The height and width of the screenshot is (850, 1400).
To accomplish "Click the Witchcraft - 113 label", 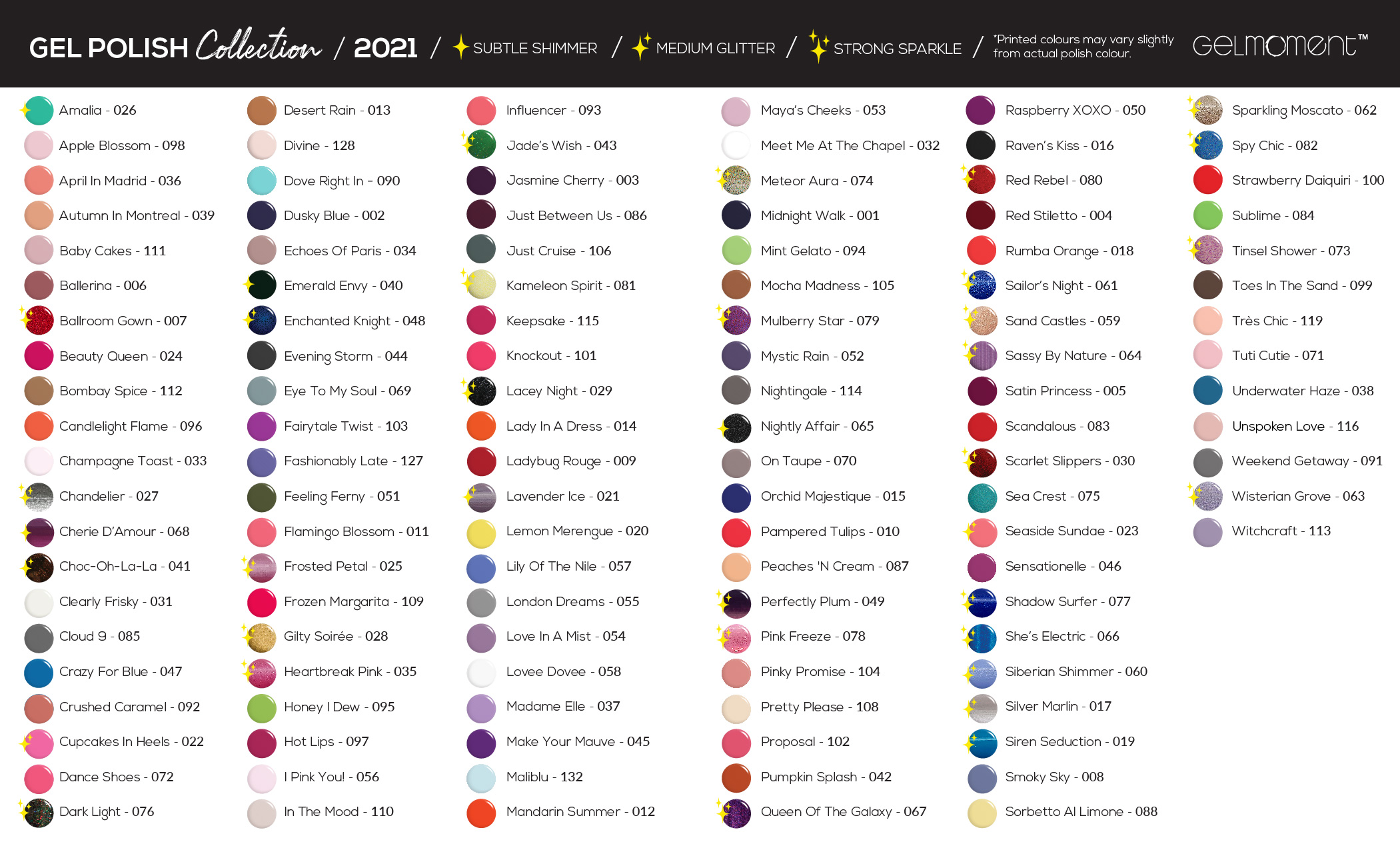I will 1281,531.
